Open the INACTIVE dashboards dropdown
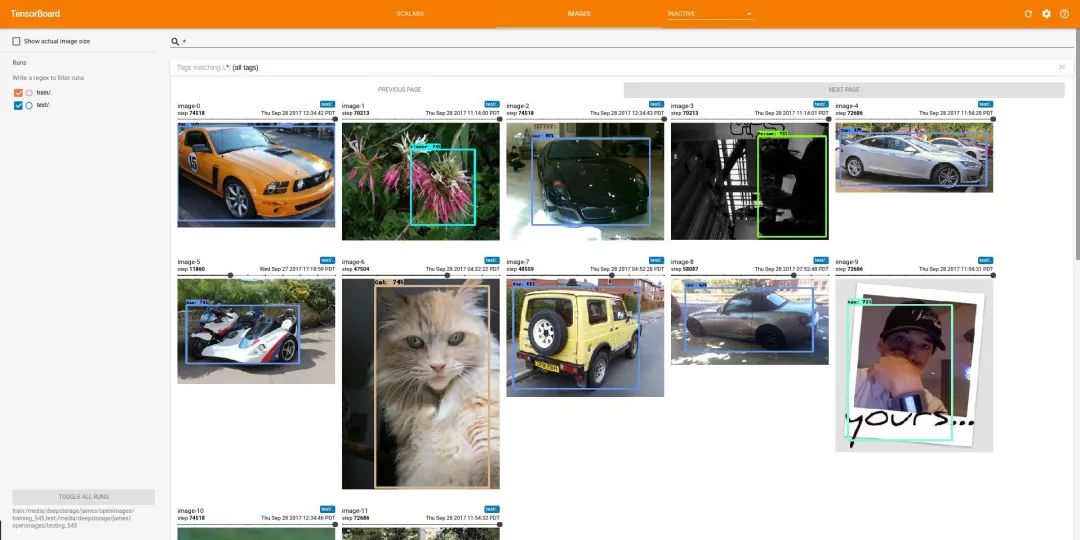The width and height of the screenshot is (1080, 540). pyautogui.click(x=709, y=14)
